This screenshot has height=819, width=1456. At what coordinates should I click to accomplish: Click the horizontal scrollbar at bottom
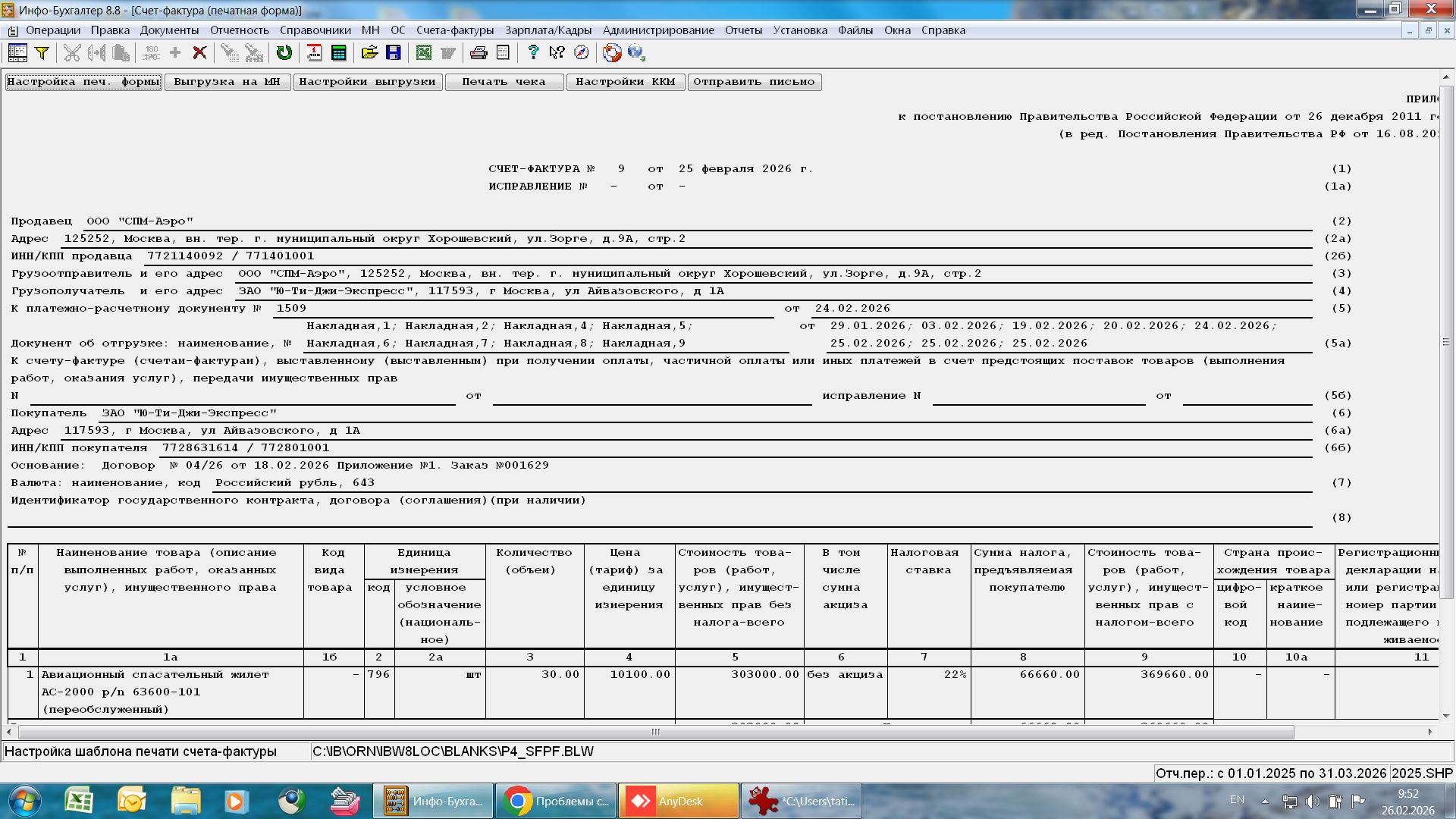pyautogui.click(x=655, y=732)
